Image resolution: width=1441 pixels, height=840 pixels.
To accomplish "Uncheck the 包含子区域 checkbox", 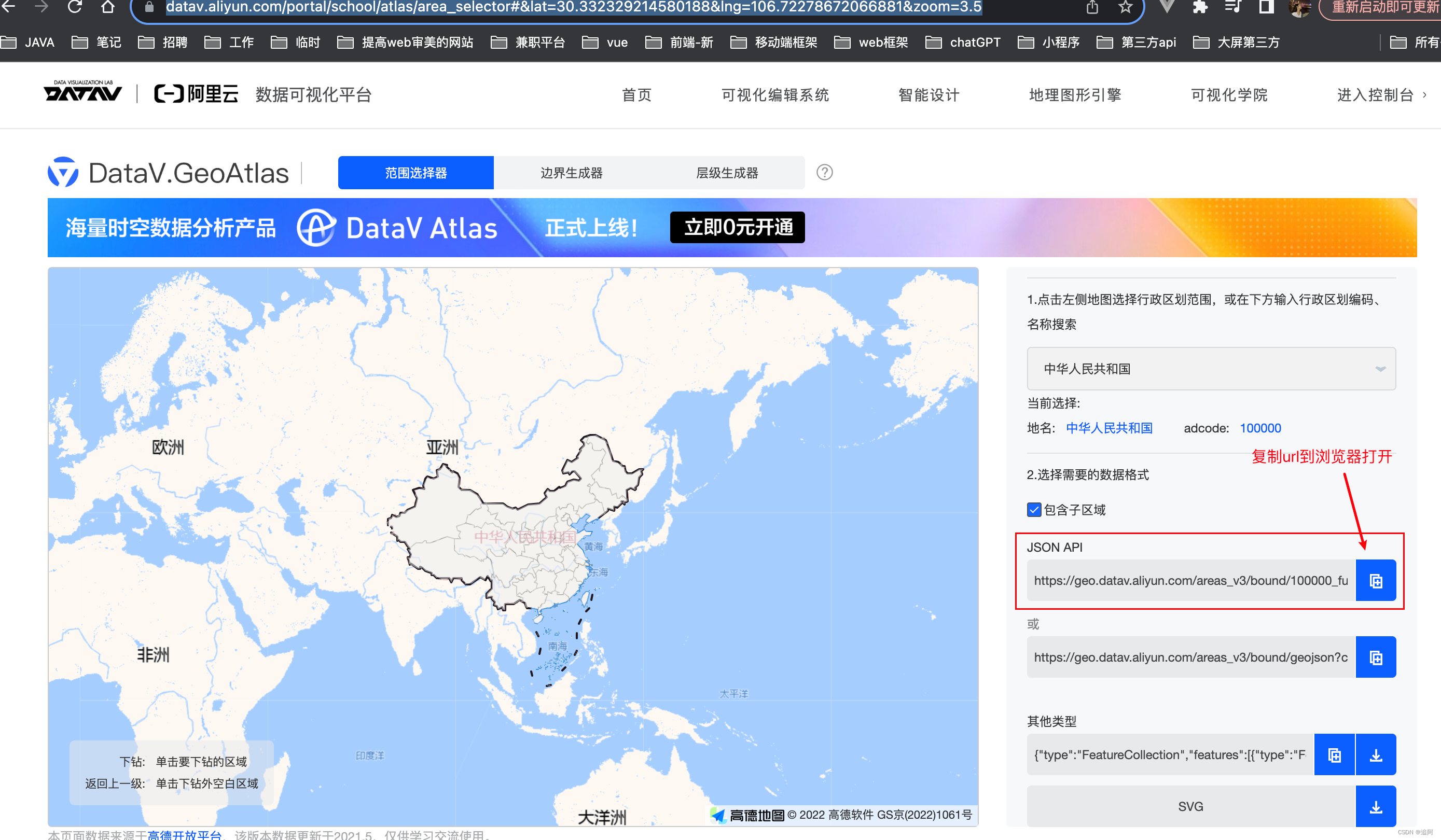I will point(1034,510).
